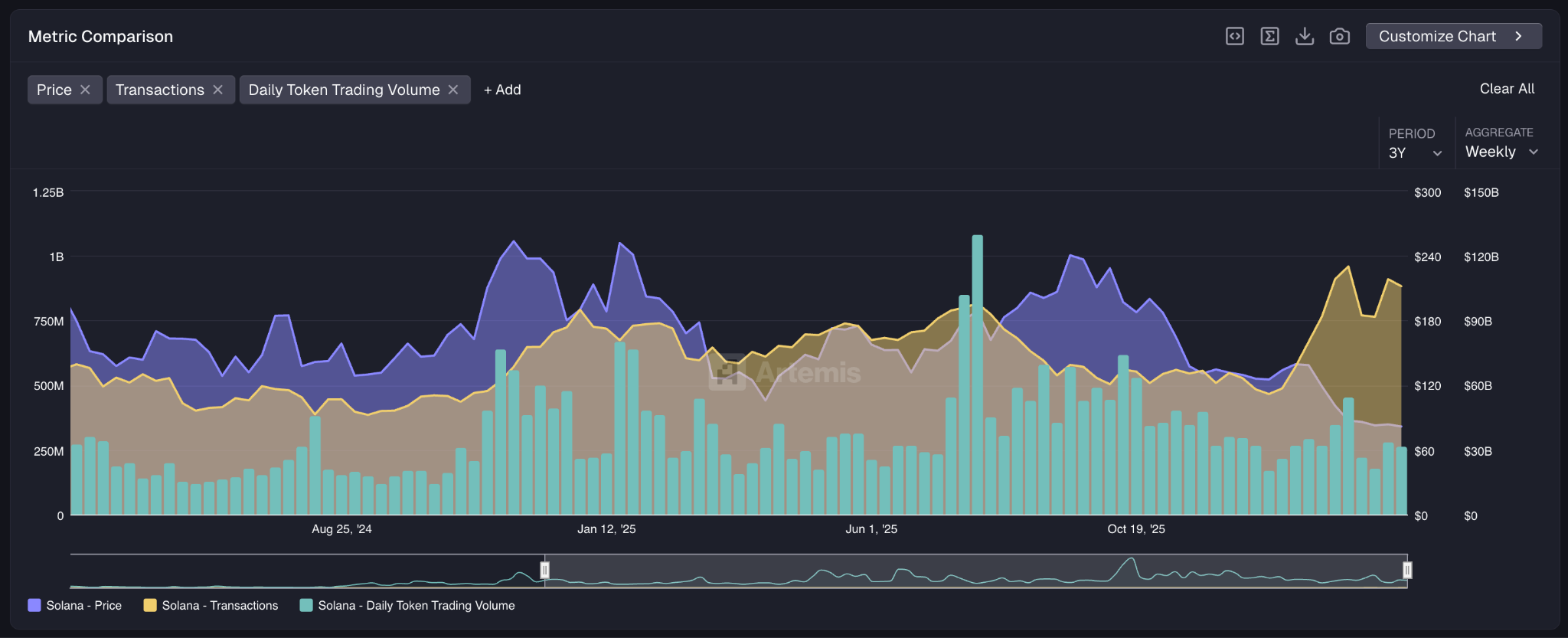Click the Metric Comparison title
The image size is (1568, 638).
click(100, 37)
